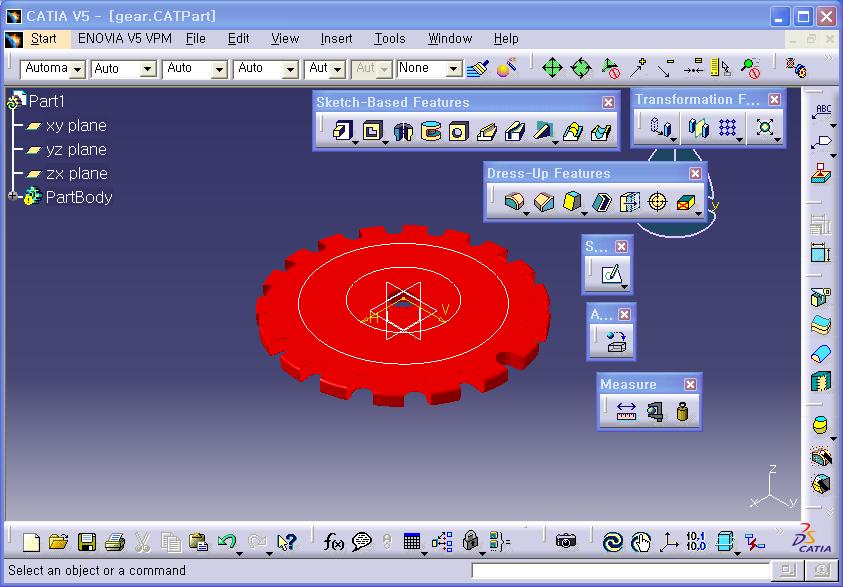Select the Edge Fillet tool

coord(514,203)
